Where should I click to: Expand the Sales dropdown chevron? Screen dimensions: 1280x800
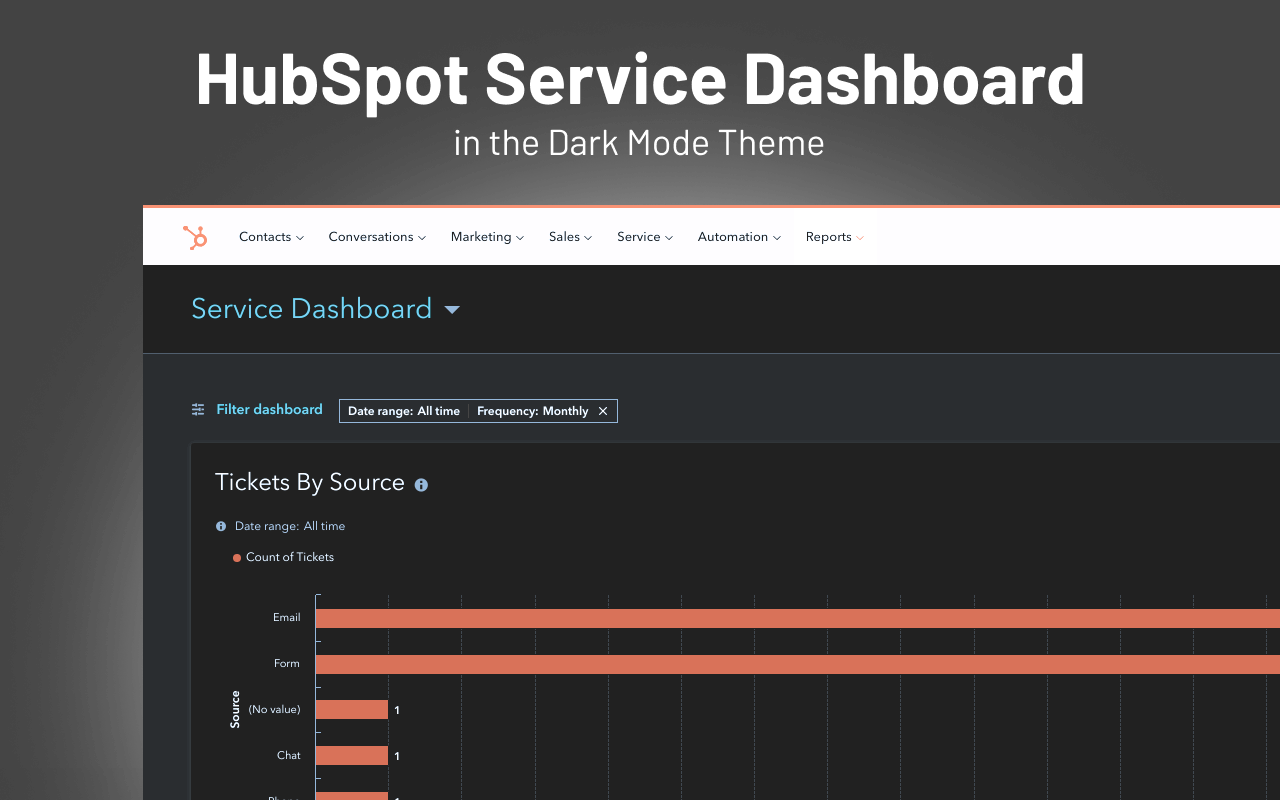[x=588, y=237]
